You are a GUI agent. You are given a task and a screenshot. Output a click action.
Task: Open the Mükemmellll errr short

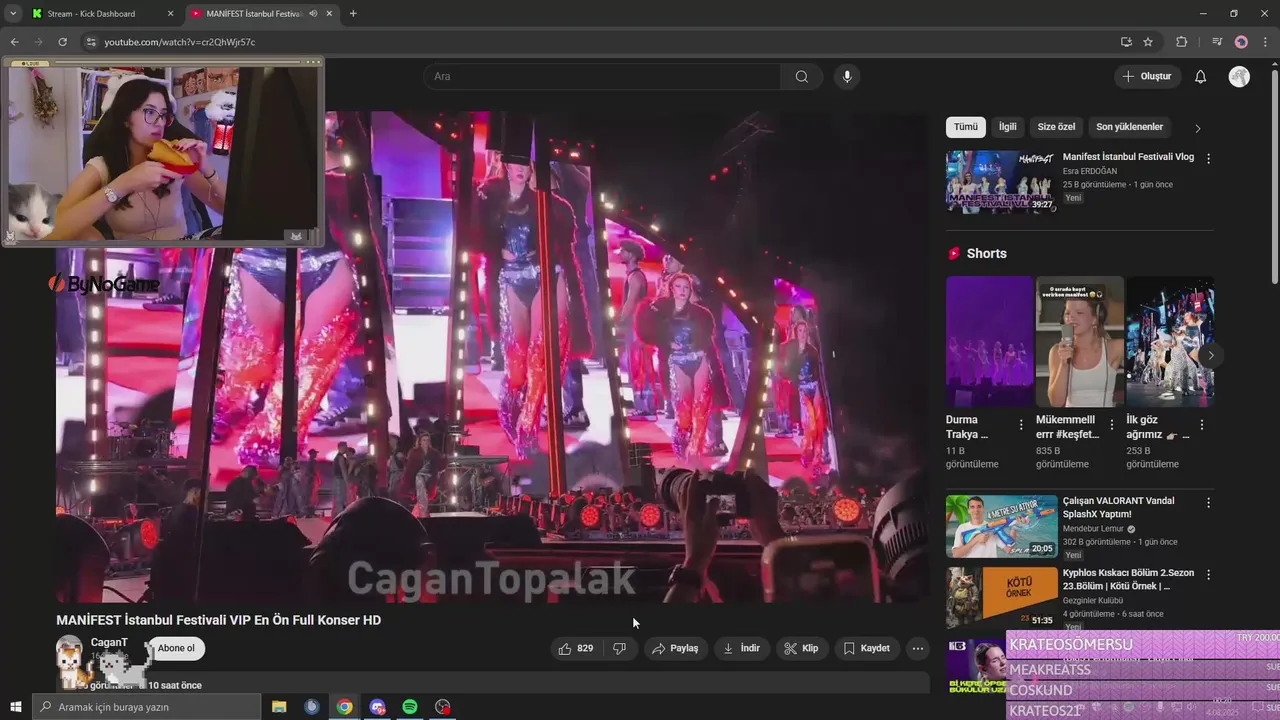click(x=1079, y=341)
